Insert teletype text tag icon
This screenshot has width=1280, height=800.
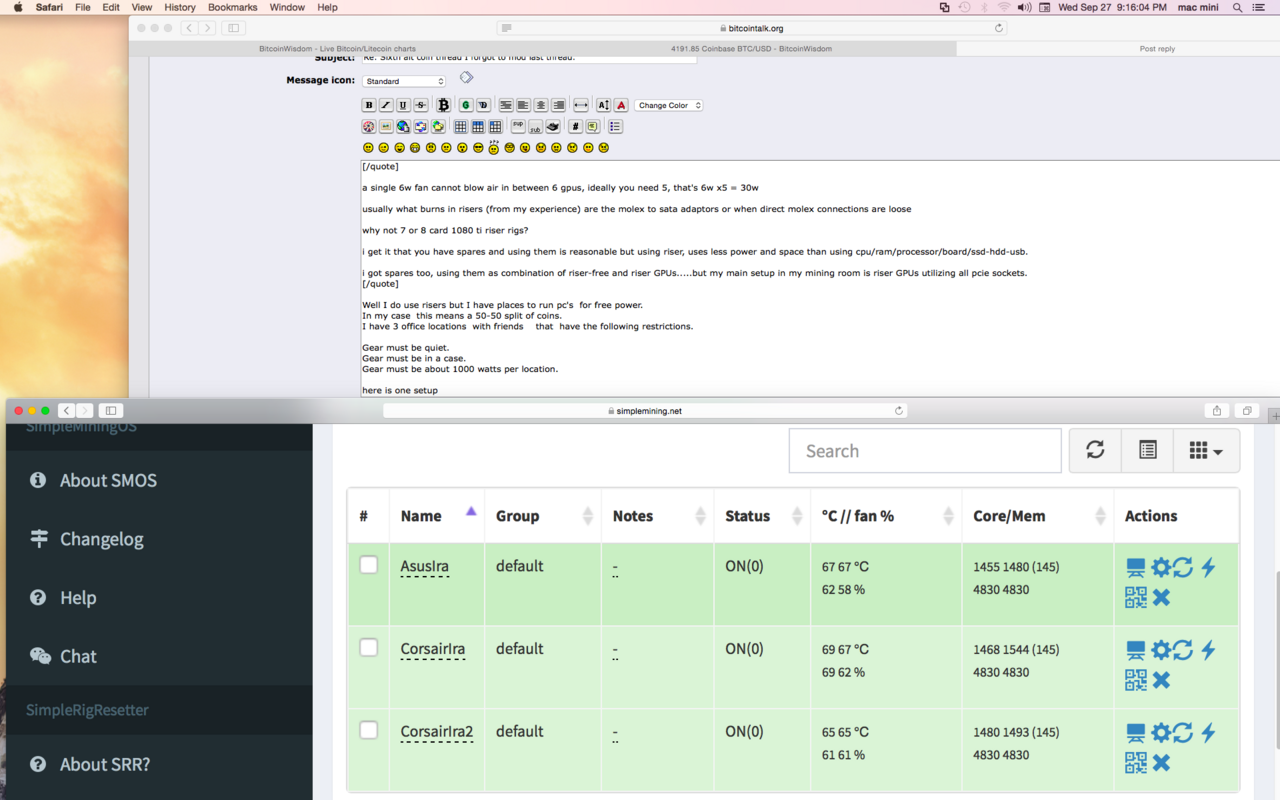point(552,127)
